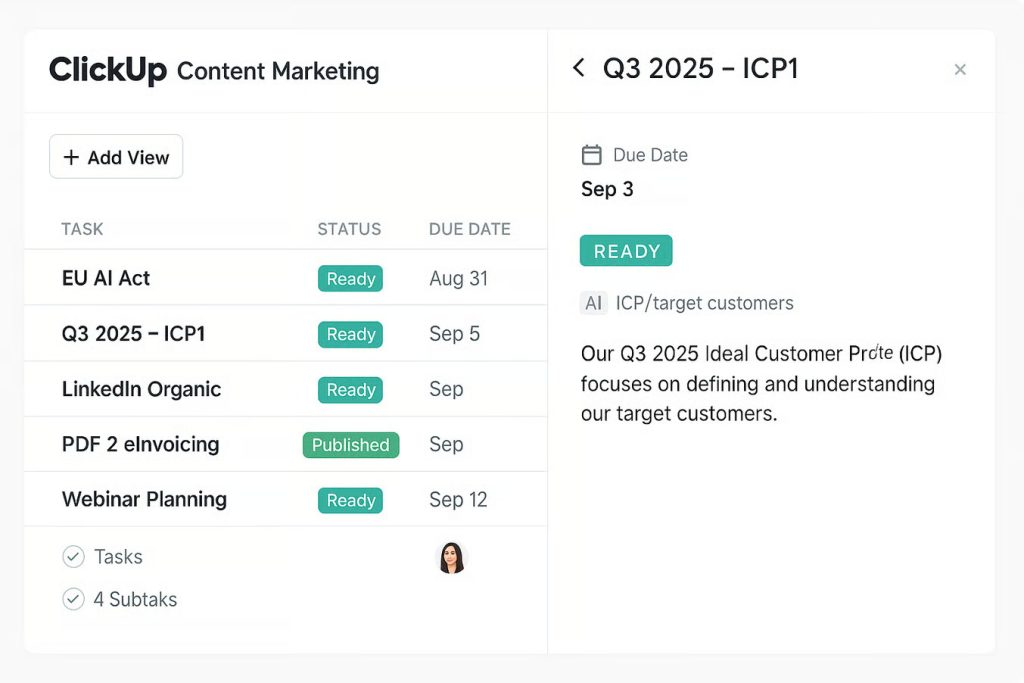1024x683 pixels.
Task: Open the Published status of PDF 2 eInvoicing
Action: (x=350, y=445)
